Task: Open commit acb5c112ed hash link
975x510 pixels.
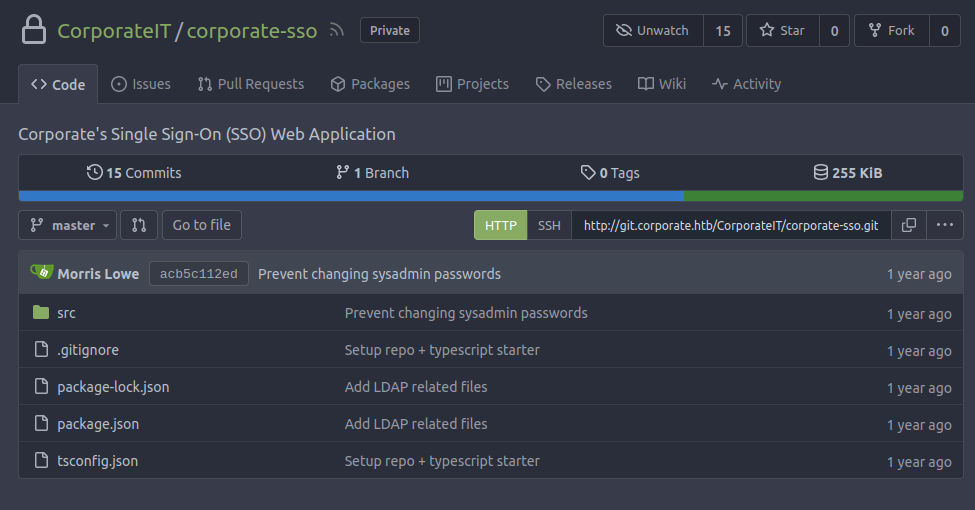Action: (x=198, y=274)
